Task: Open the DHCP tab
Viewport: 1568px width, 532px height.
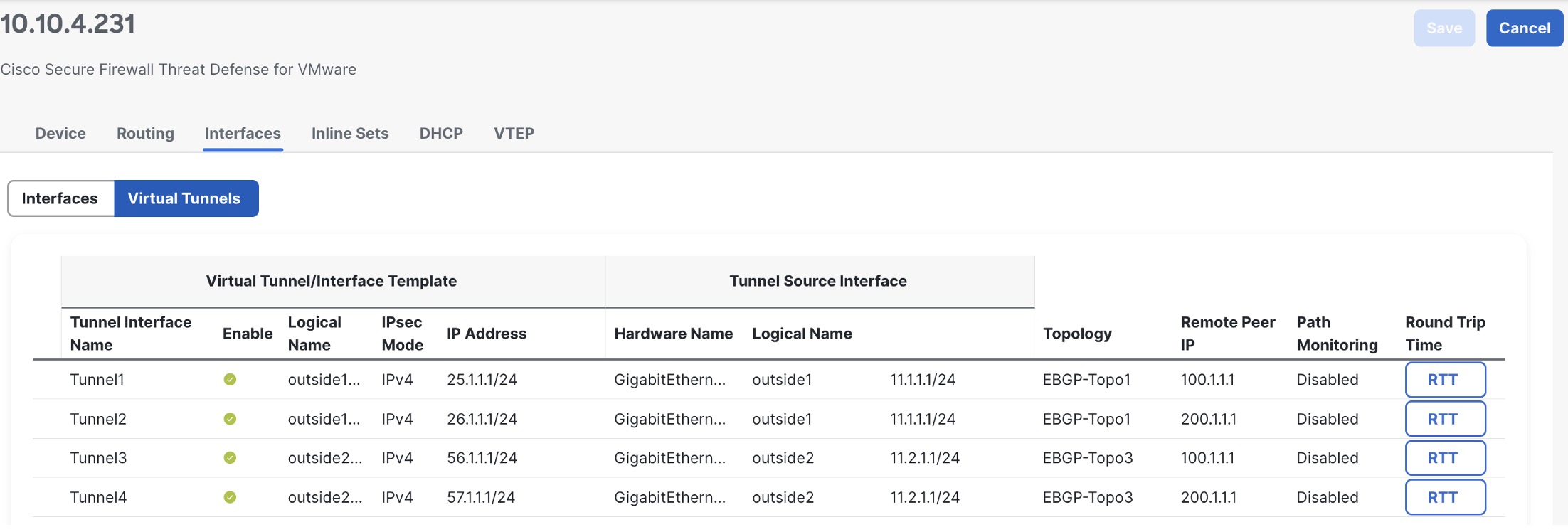Action: click(x=441, y=134)
